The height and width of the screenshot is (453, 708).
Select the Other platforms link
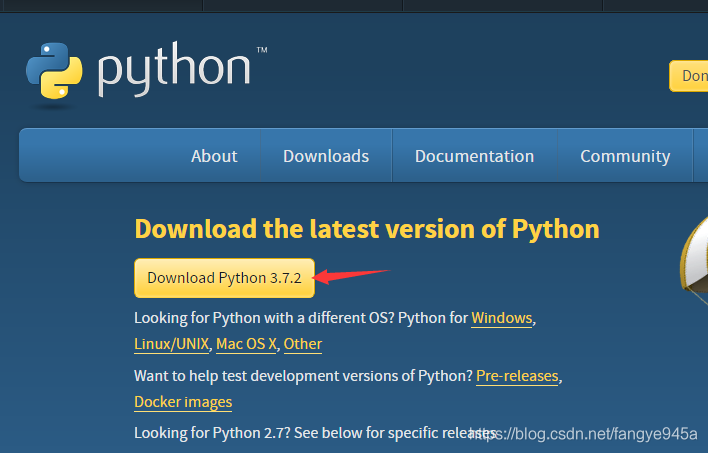coord(303,344)
